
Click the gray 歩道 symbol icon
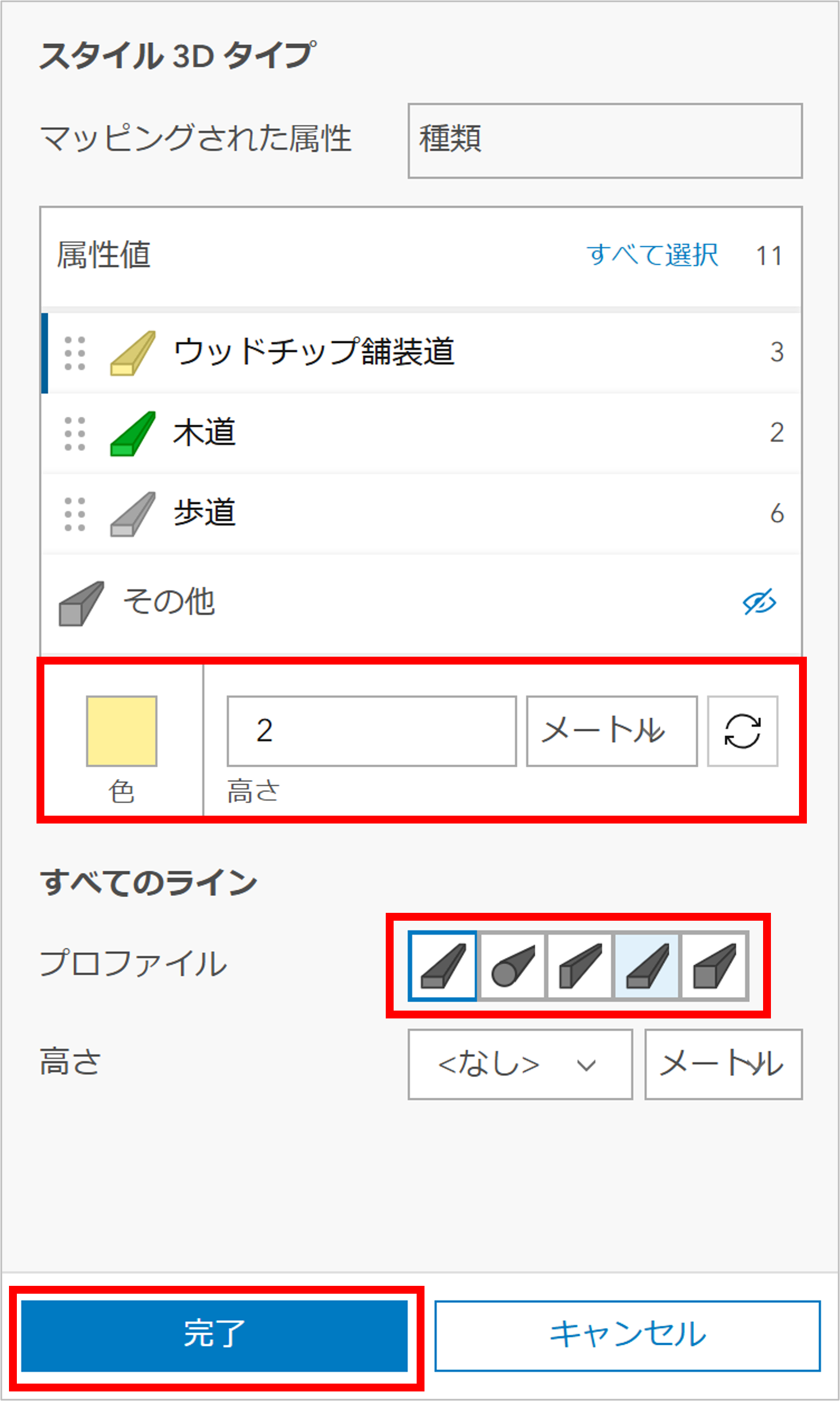pyautogui.click(x=133, y=513)
